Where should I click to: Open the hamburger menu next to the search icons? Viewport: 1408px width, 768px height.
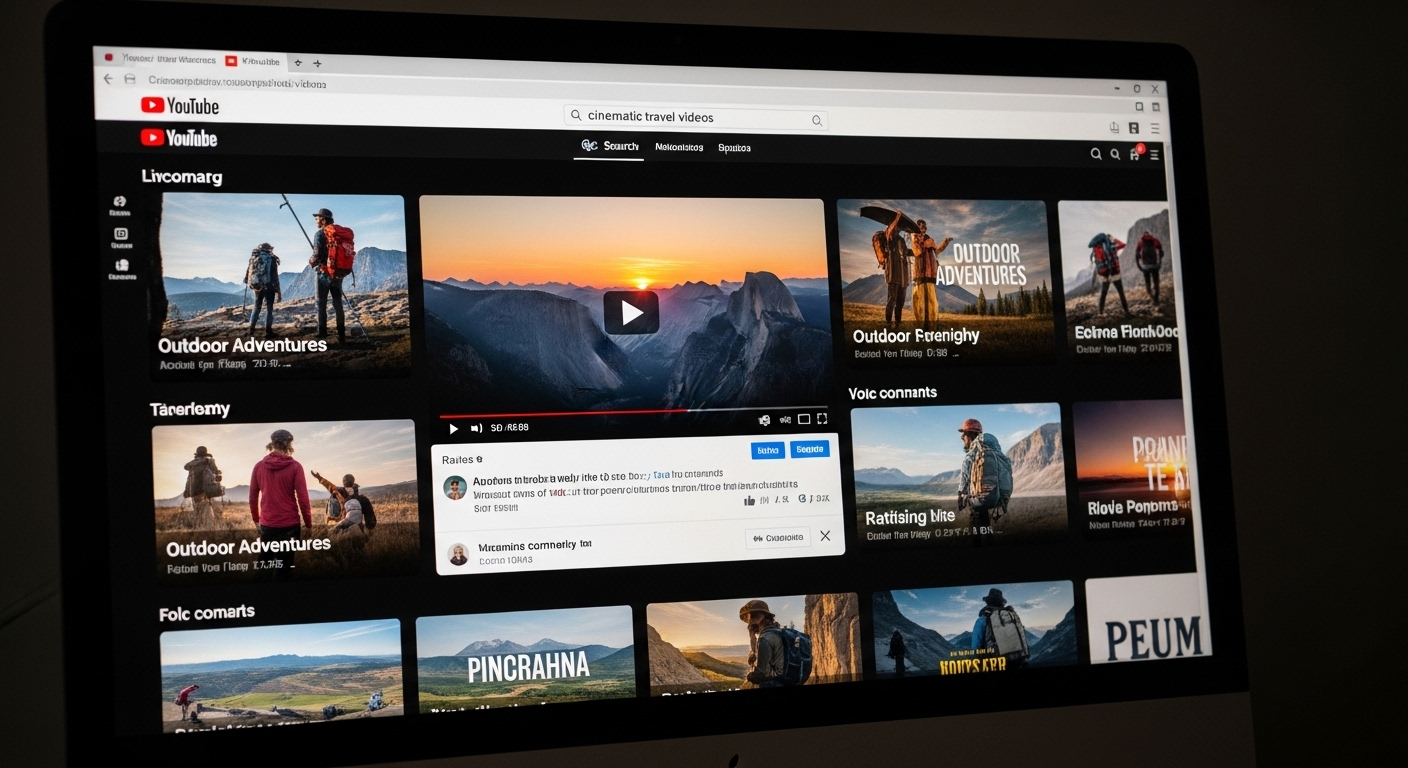click(x=1155, y=154)
